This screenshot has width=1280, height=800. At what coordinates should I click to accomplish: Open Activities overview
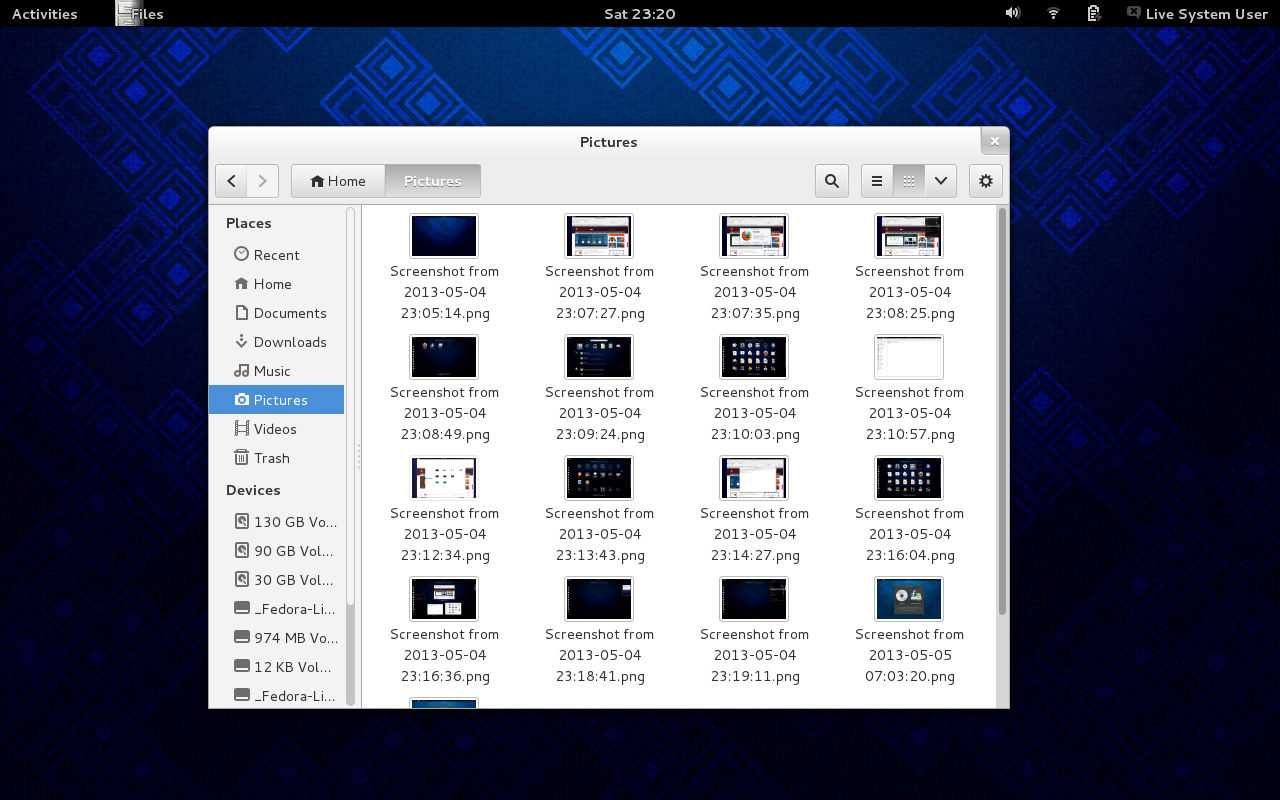click(x=44, y=14)
